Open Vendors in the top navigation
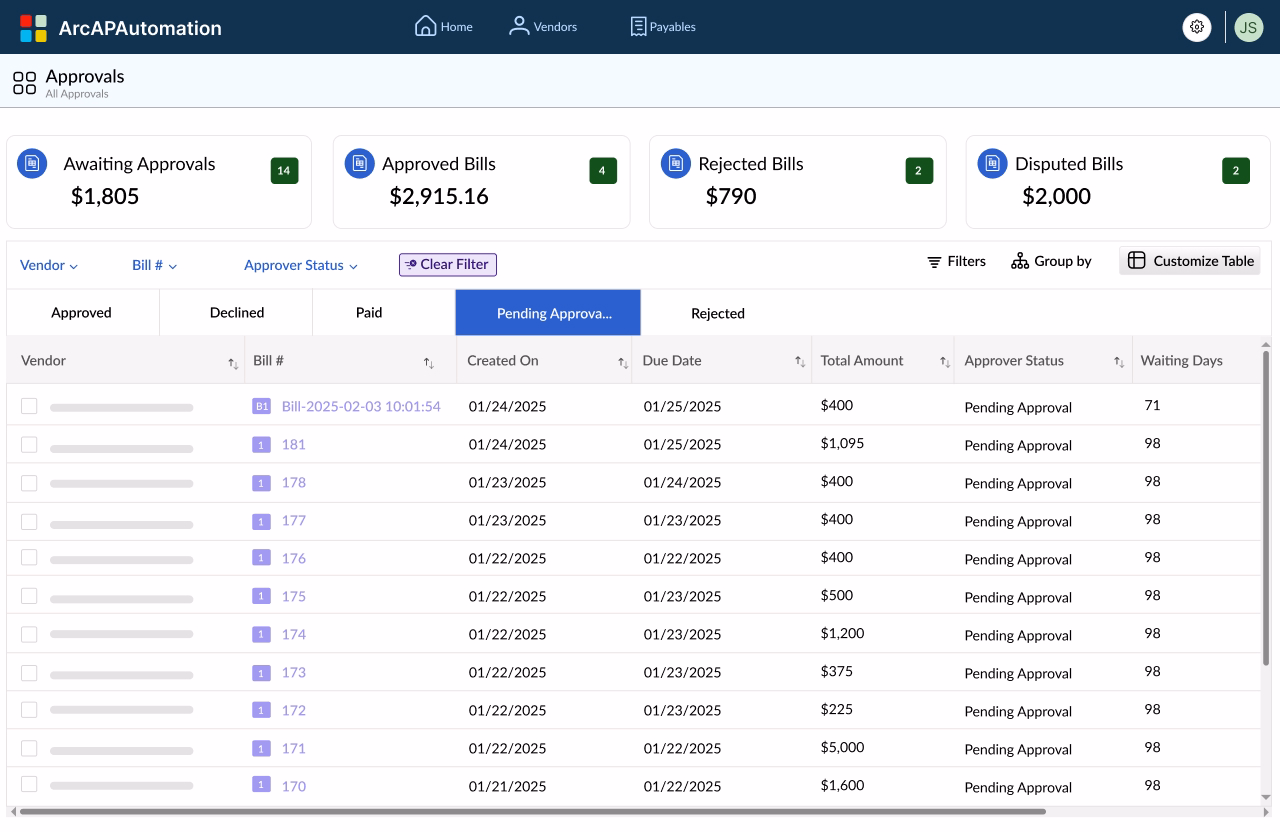Image resolution: width=1280 pixels, height=832 pixels. coord(543,27)
